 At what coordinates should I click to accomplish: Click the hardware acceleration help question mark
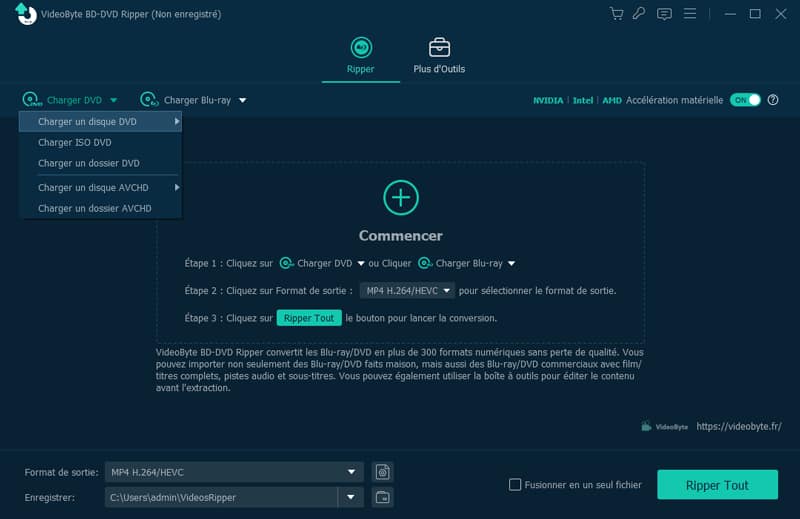pos(773,100)
